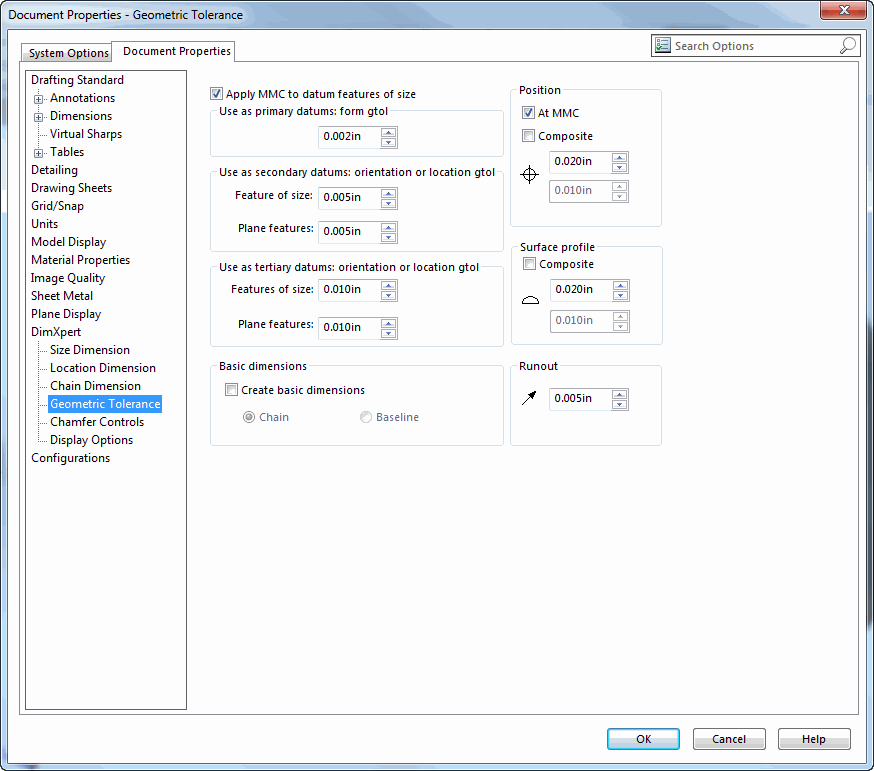Open Sheet Metal settings
Screen dimensions: 874x771
click(x=62, y=295)
